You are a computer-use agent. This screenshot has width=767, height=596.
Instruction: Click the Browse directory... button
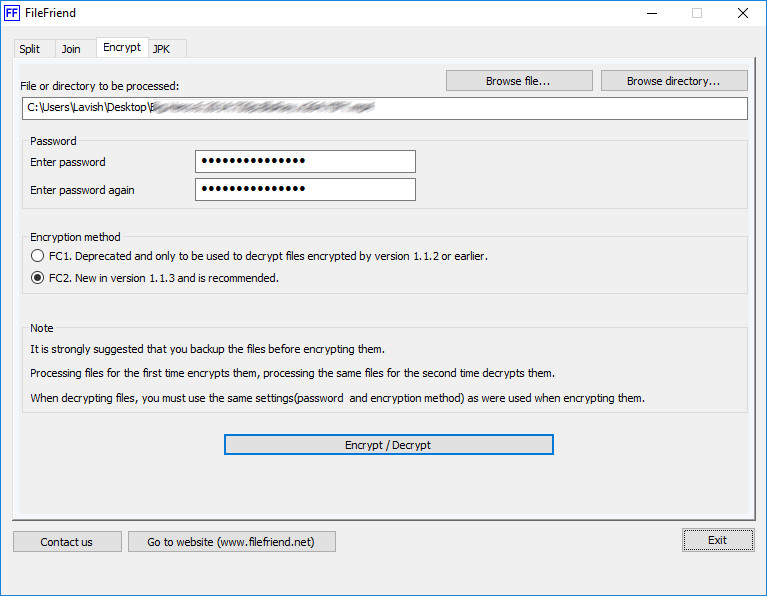(674, 81)
